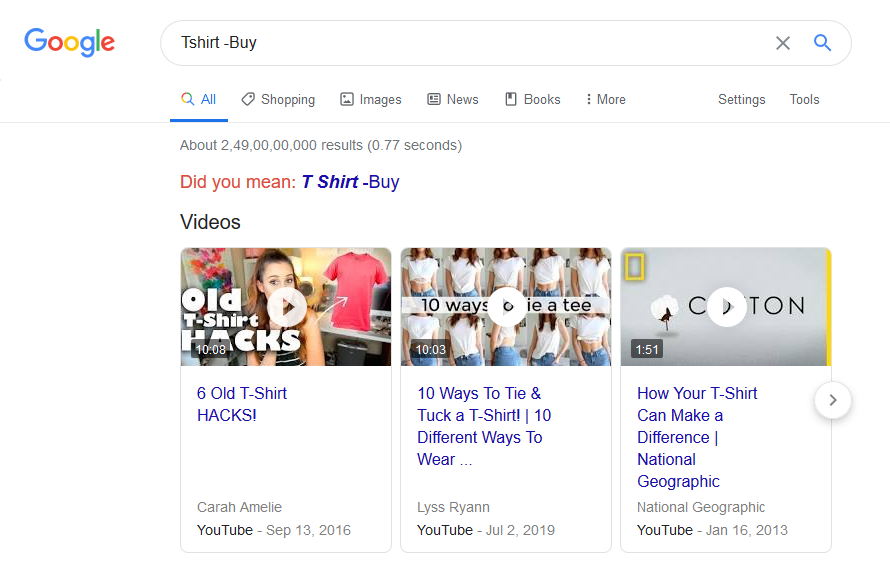Switch to the Shopping tab
The width and height of the screenshot is (890, 587).
[278, 100]
